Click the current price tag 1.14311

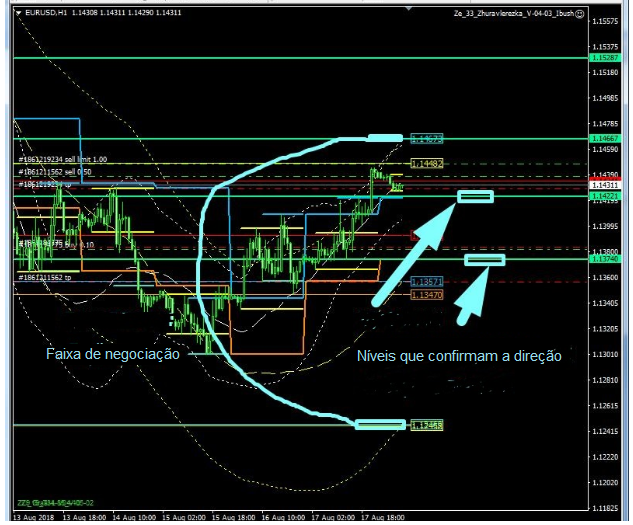tap(603, 186)
